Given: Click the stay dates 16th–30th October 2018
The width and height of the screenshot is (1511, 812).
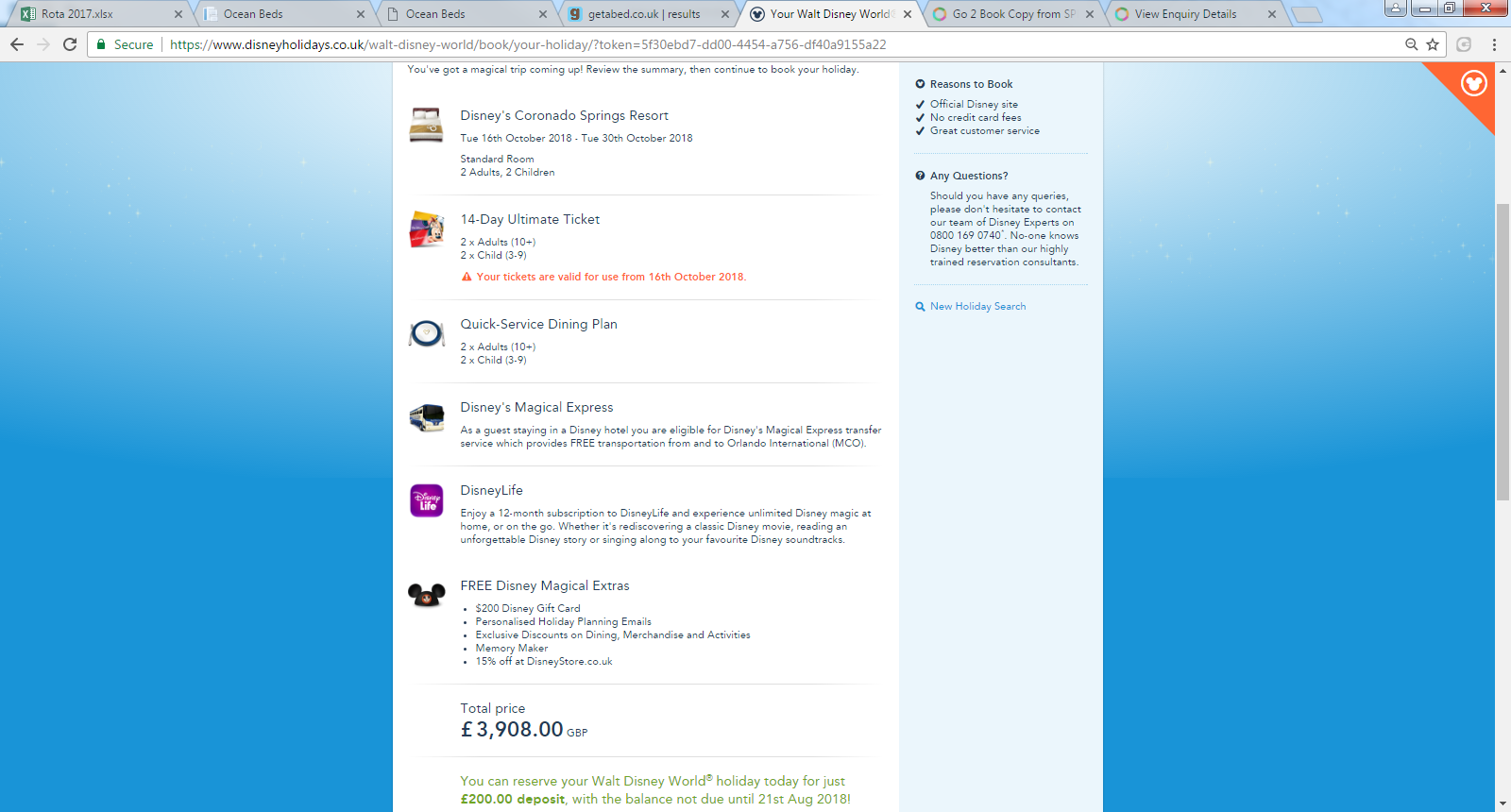Looking at the screenshot, I should 576,138.
